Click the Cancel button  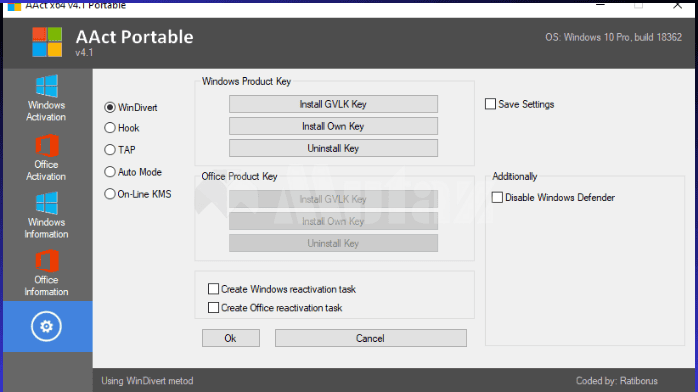(370, 338)
